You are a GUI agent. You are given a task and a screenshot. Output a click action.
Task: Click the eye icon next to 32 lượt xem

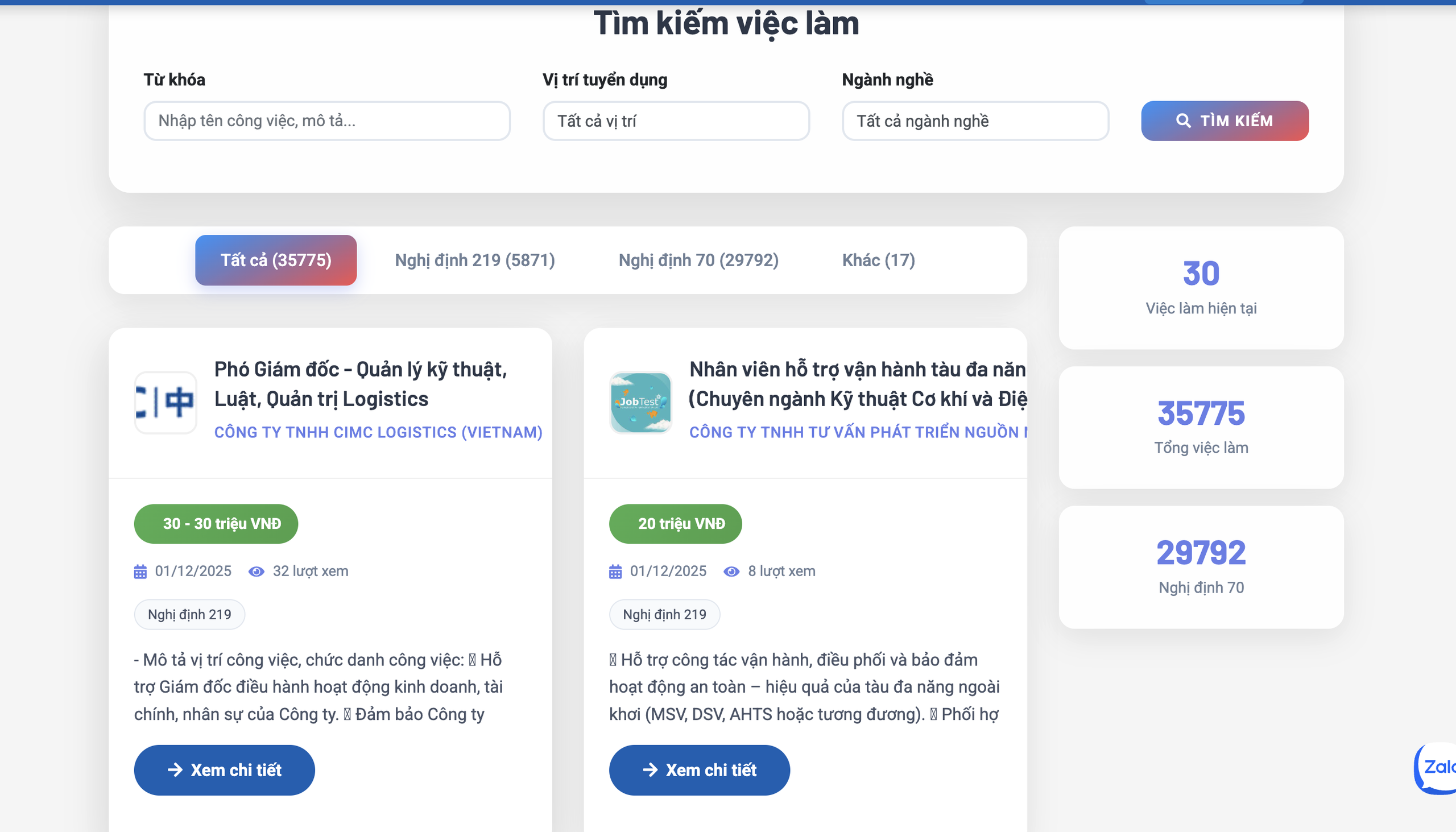pyautogui.click(x=256, y=570)
